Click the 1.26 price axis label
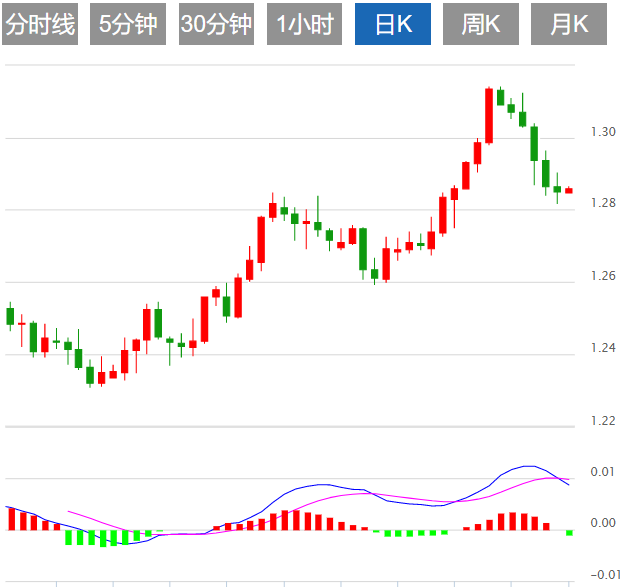The image size is (638, 587). click(x=603, y=276)
